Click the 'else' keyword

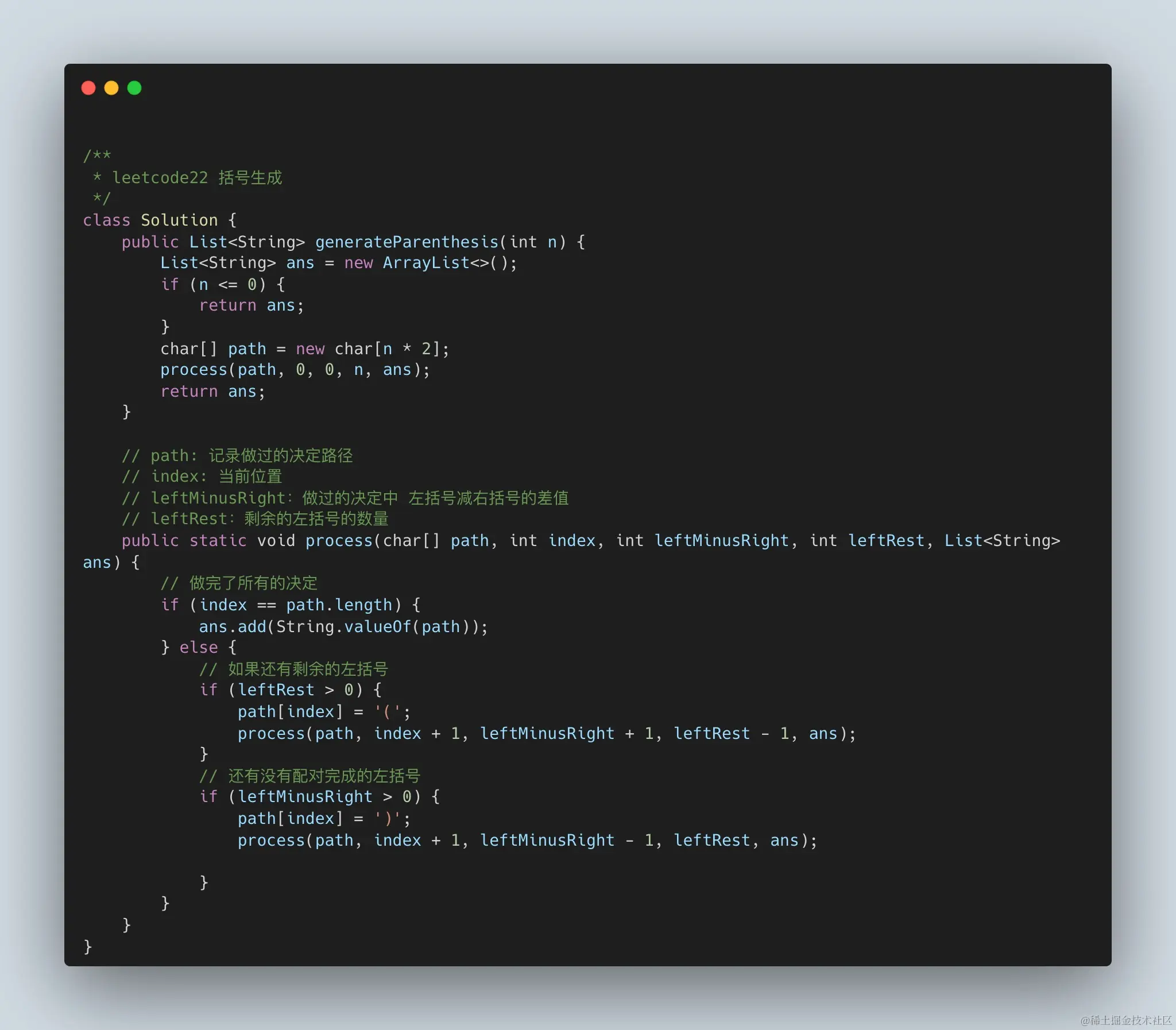pos(198,648)
